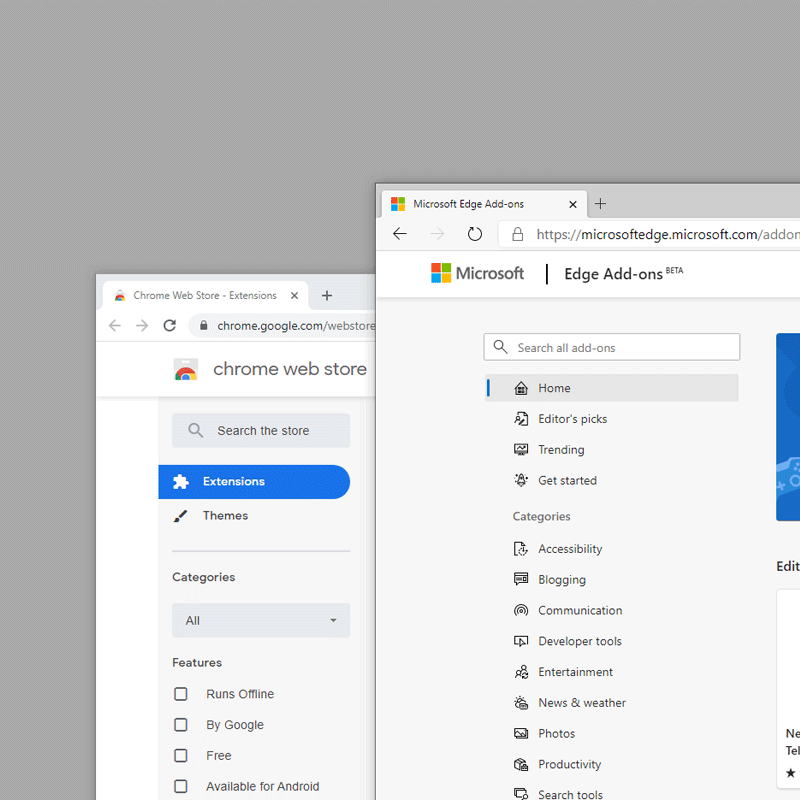Open a new tab in Chrome window

pos(327,295)
